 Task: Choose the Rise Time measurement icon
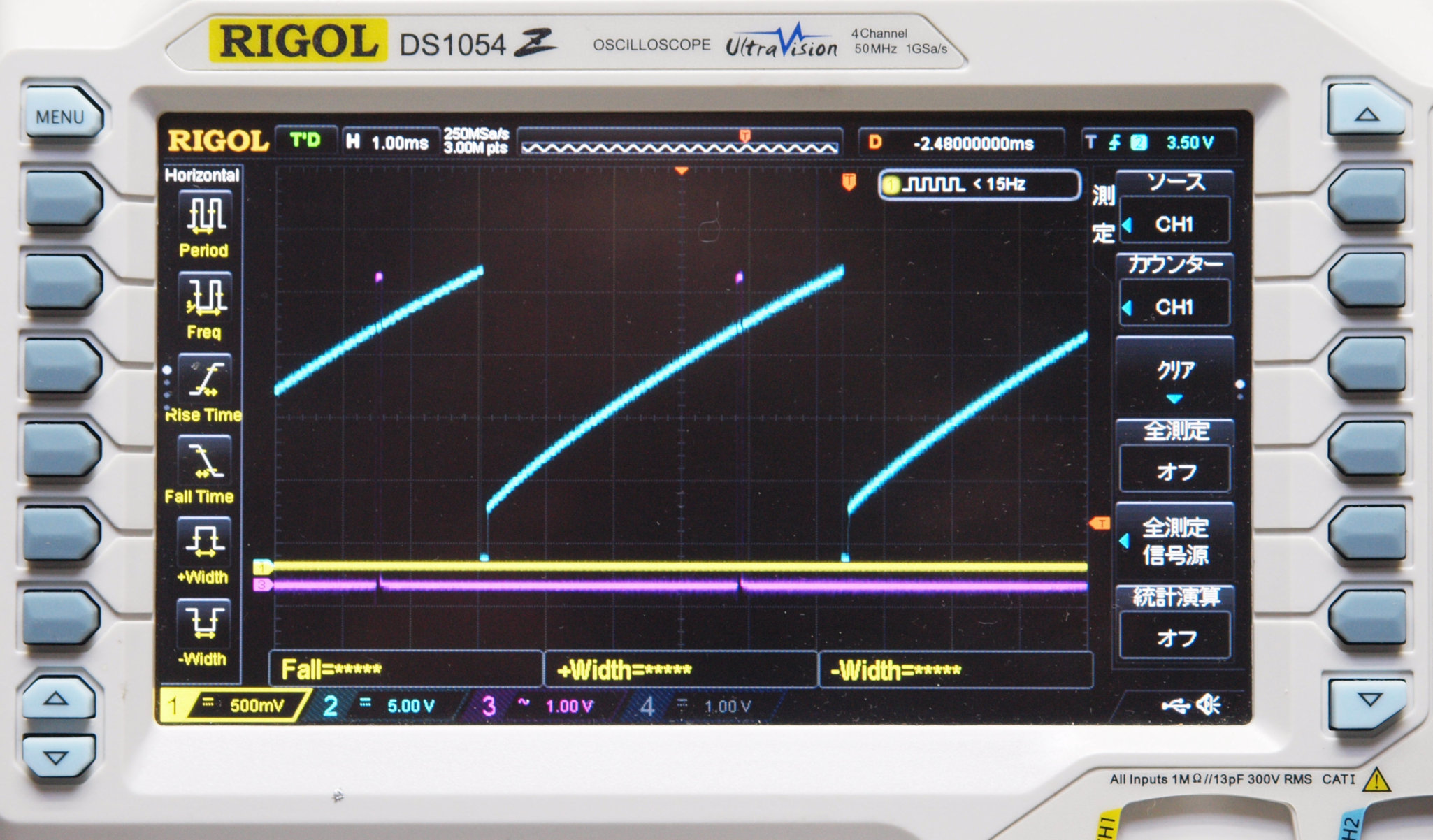(205, 379)
